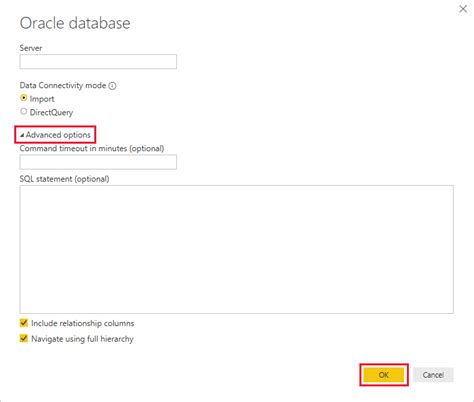Collapse the Advanced options section
Screen dimensions: 474x402
click(x=55, y=135)
